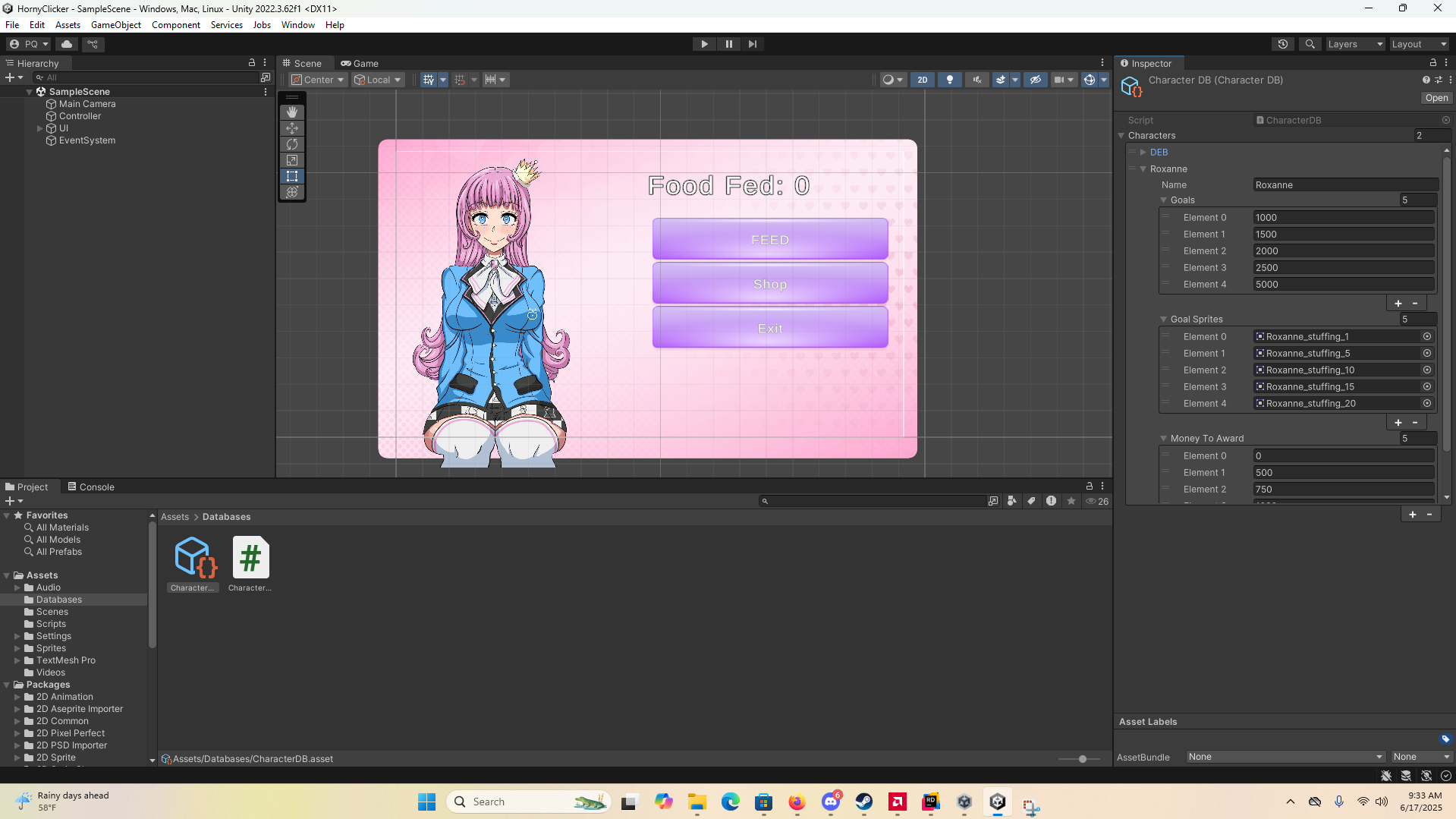Toggle scene lighting
1456x819 pixels.
(949, 80)
